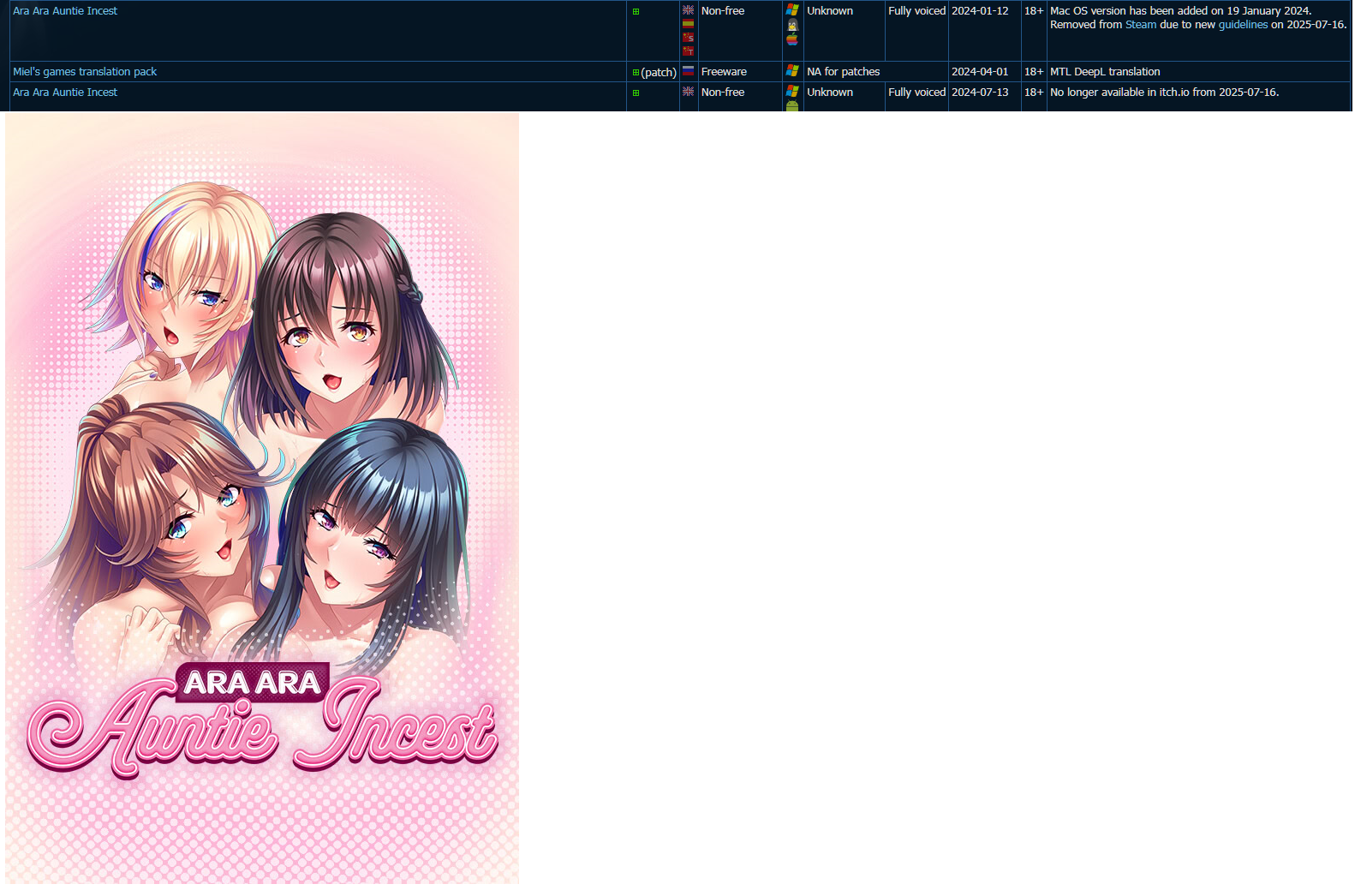Expand the Miel's translation patch details

(x=636, y=72)
